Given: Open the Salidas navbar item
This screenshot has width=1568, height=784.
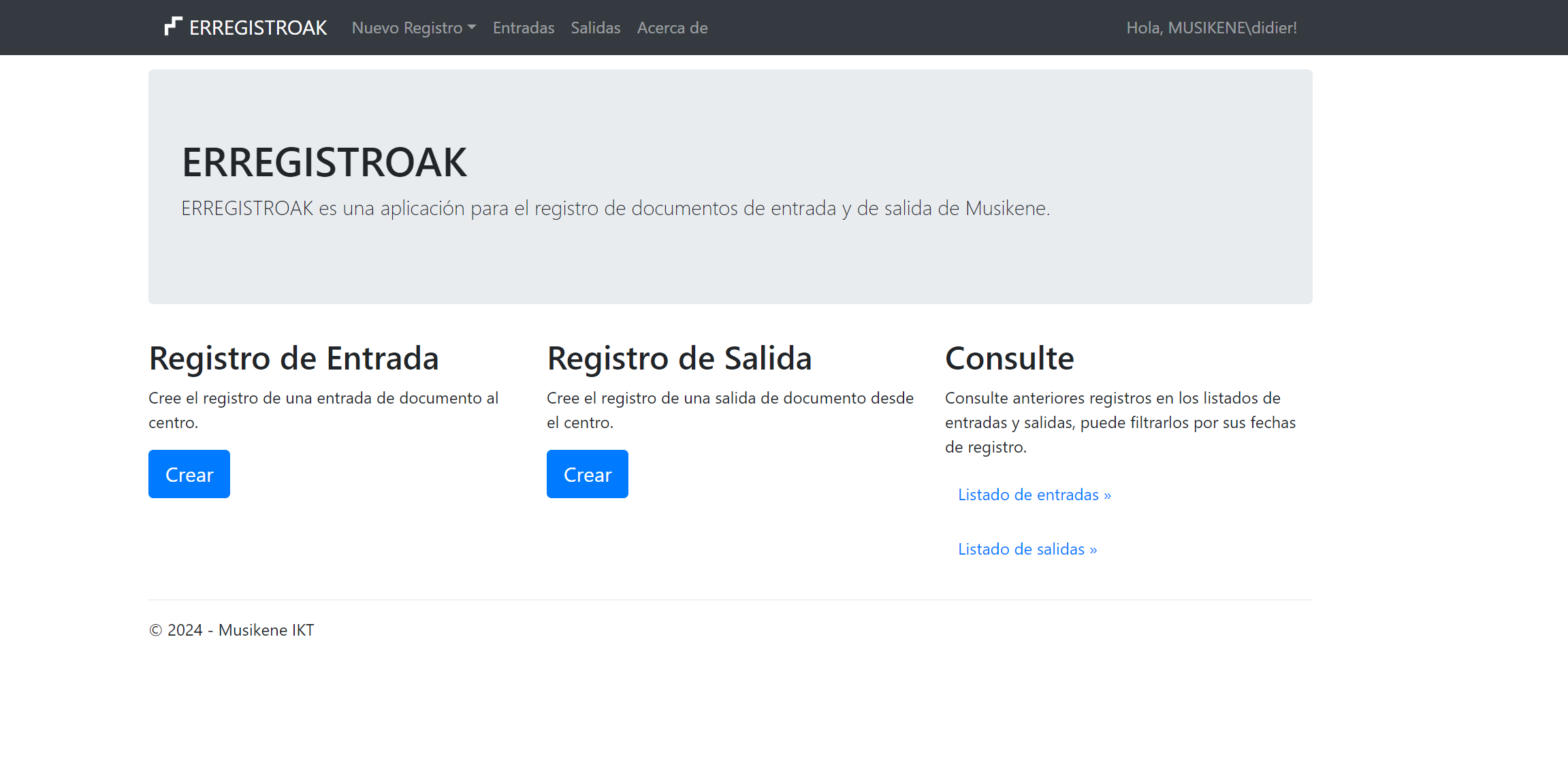Looking at the screenshot, I should pos(595,28).
